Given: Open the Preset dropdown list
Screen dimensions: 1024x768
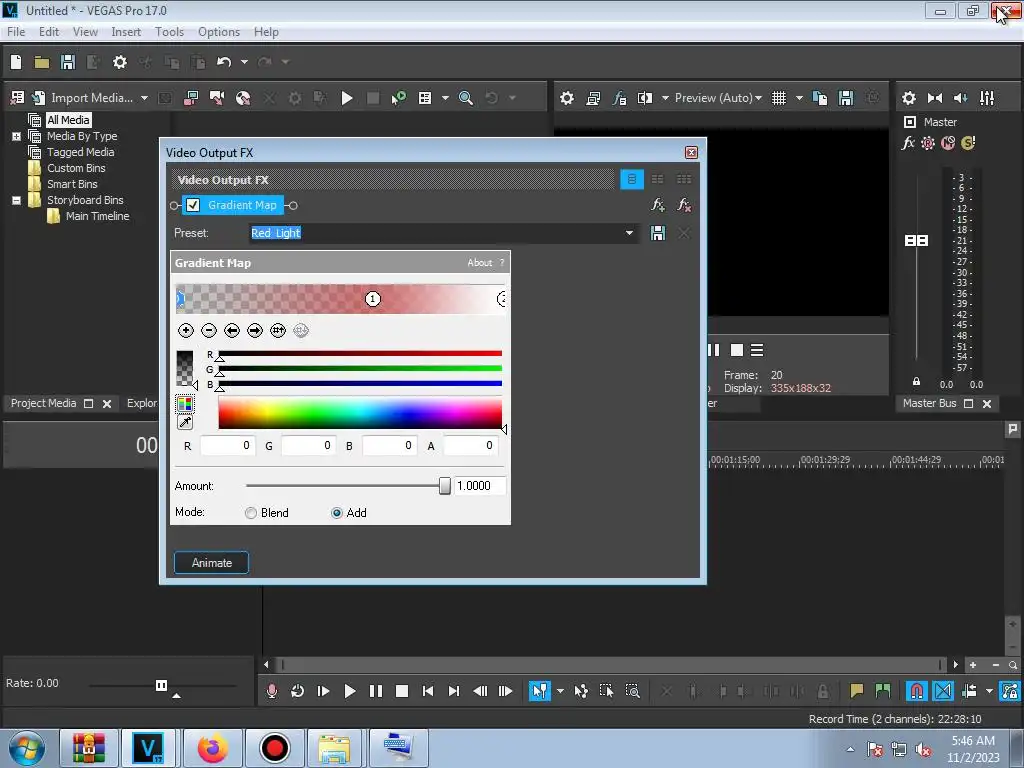Looking at the screenshot, I should (629, 233).
